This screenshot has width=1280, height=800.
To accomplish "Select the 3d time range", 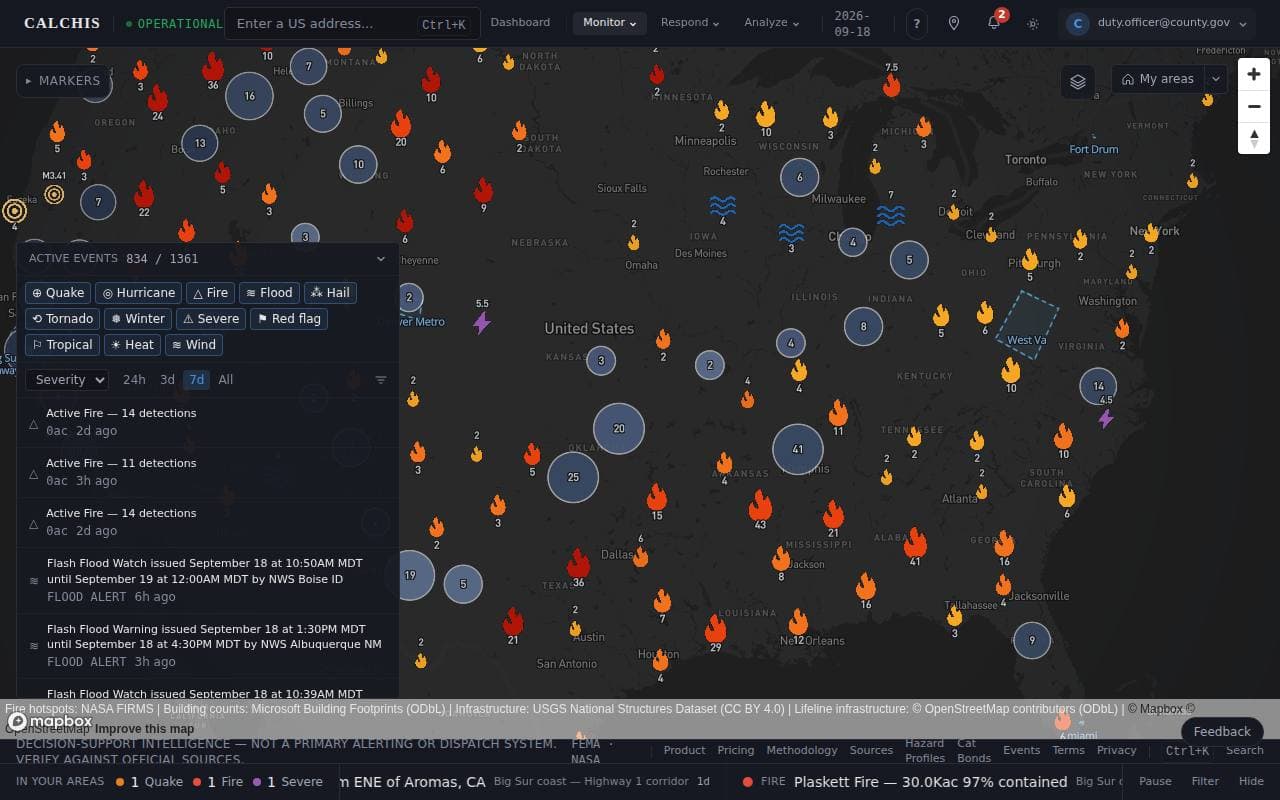I will (167, 380).
